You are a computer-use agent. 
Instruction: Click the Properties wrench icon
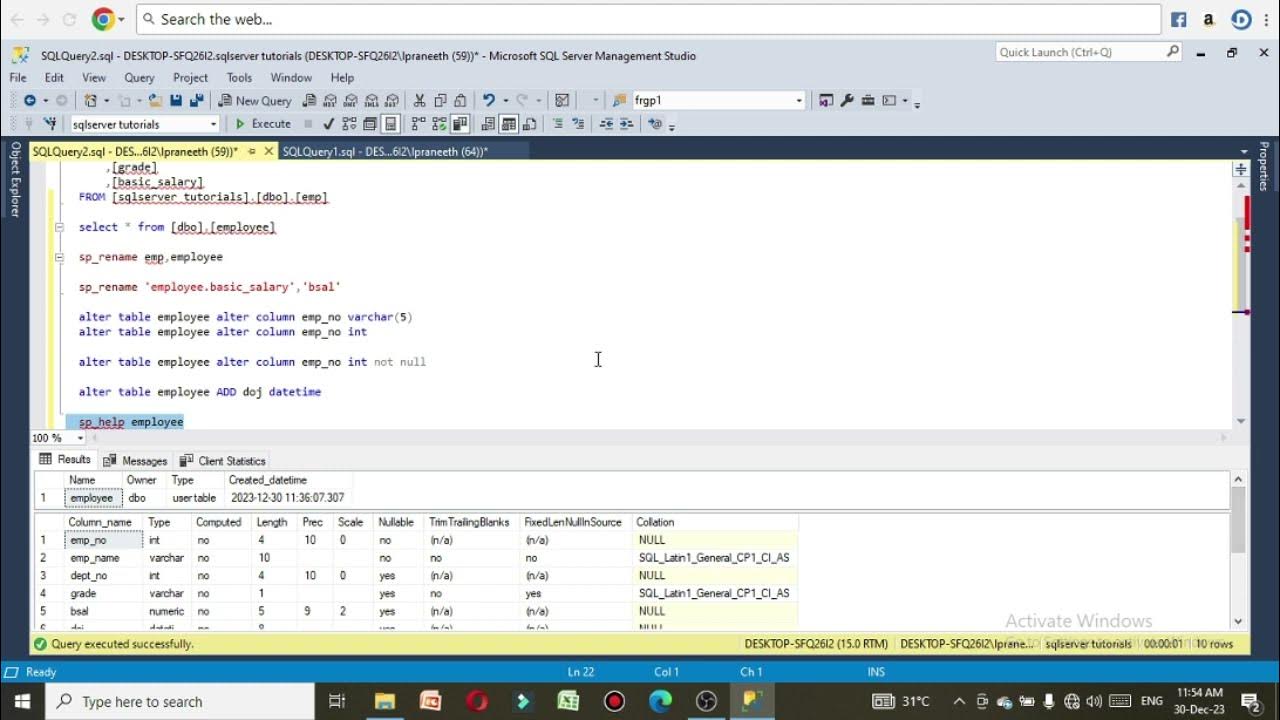pyautogui.click(x=847, y=100)
